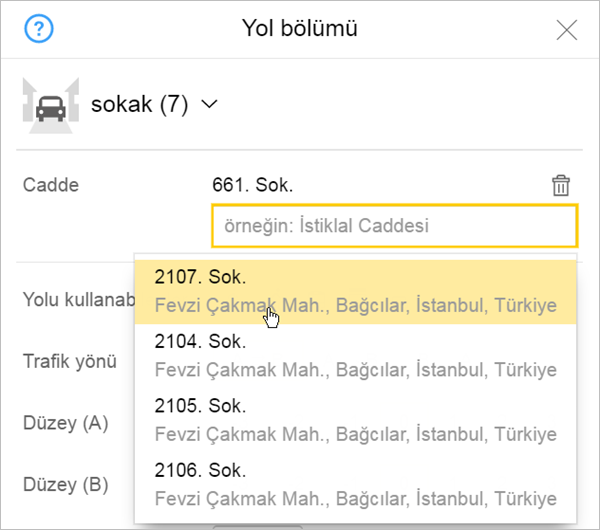Select suggestion 2104. Sok.
Viewport: 600px width, 530px height.
click(355, 356)
